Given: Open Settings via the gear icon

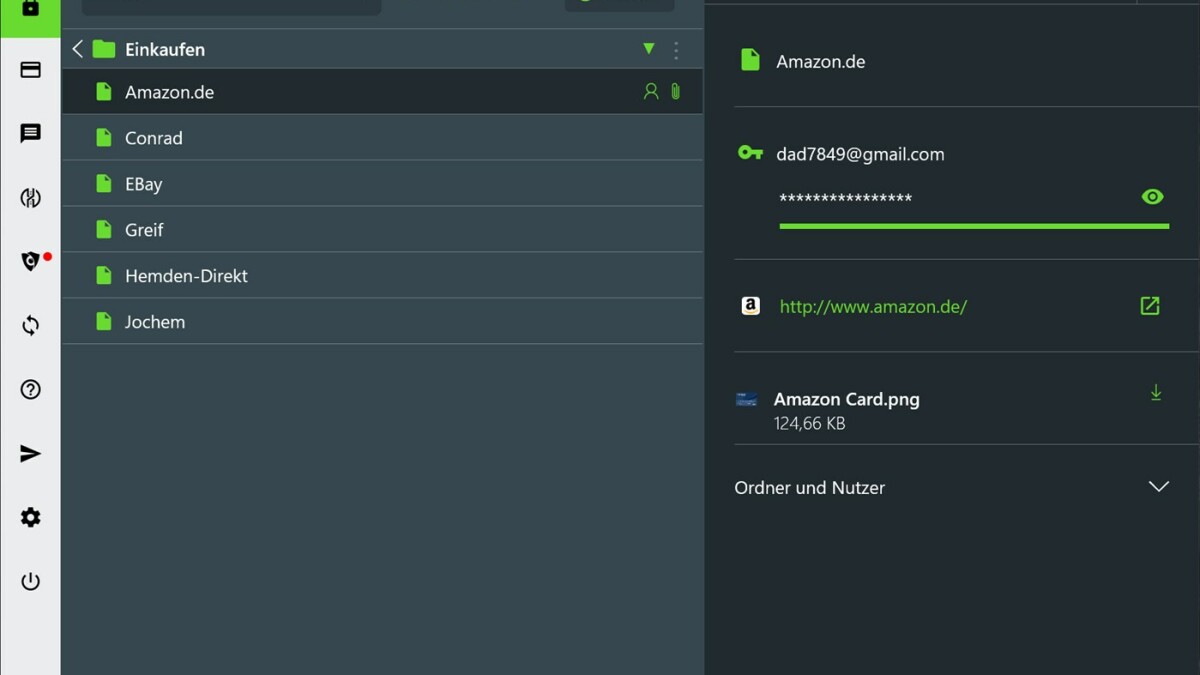Looking at the screenshot, I should 30,517.
